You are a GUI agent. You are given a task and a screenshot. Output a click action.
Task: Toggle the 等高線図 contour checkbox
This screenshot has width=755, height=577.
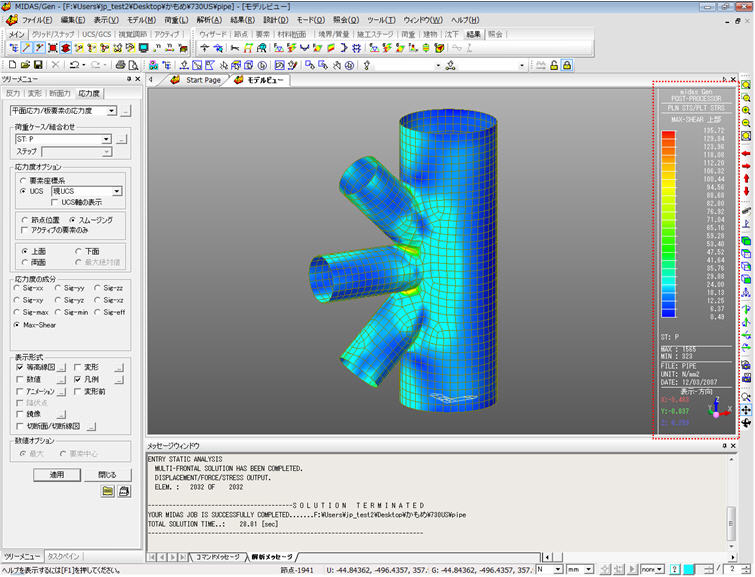point(20,367)
